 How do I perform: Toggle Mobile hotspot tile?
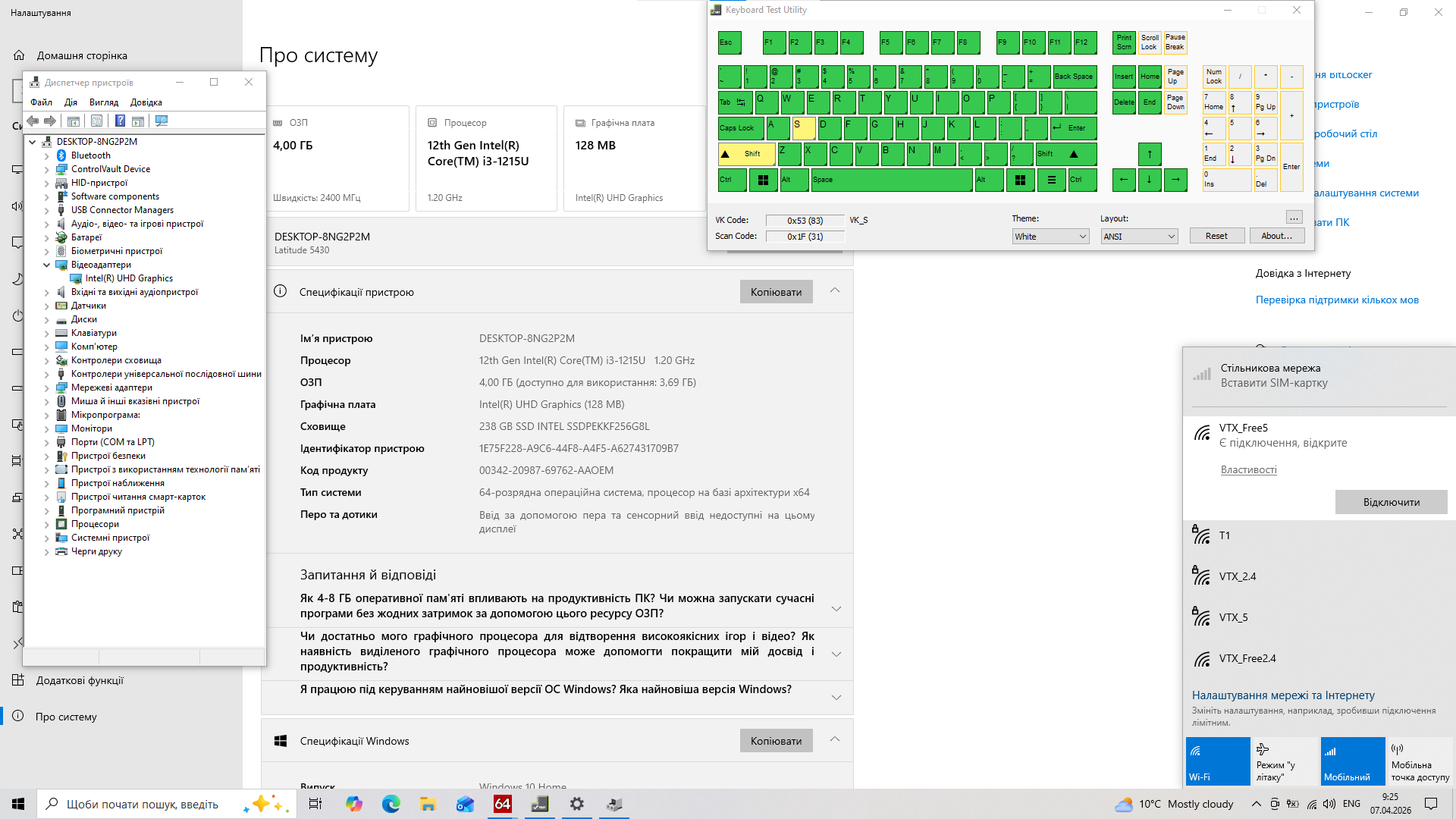tap(1419, 761)
